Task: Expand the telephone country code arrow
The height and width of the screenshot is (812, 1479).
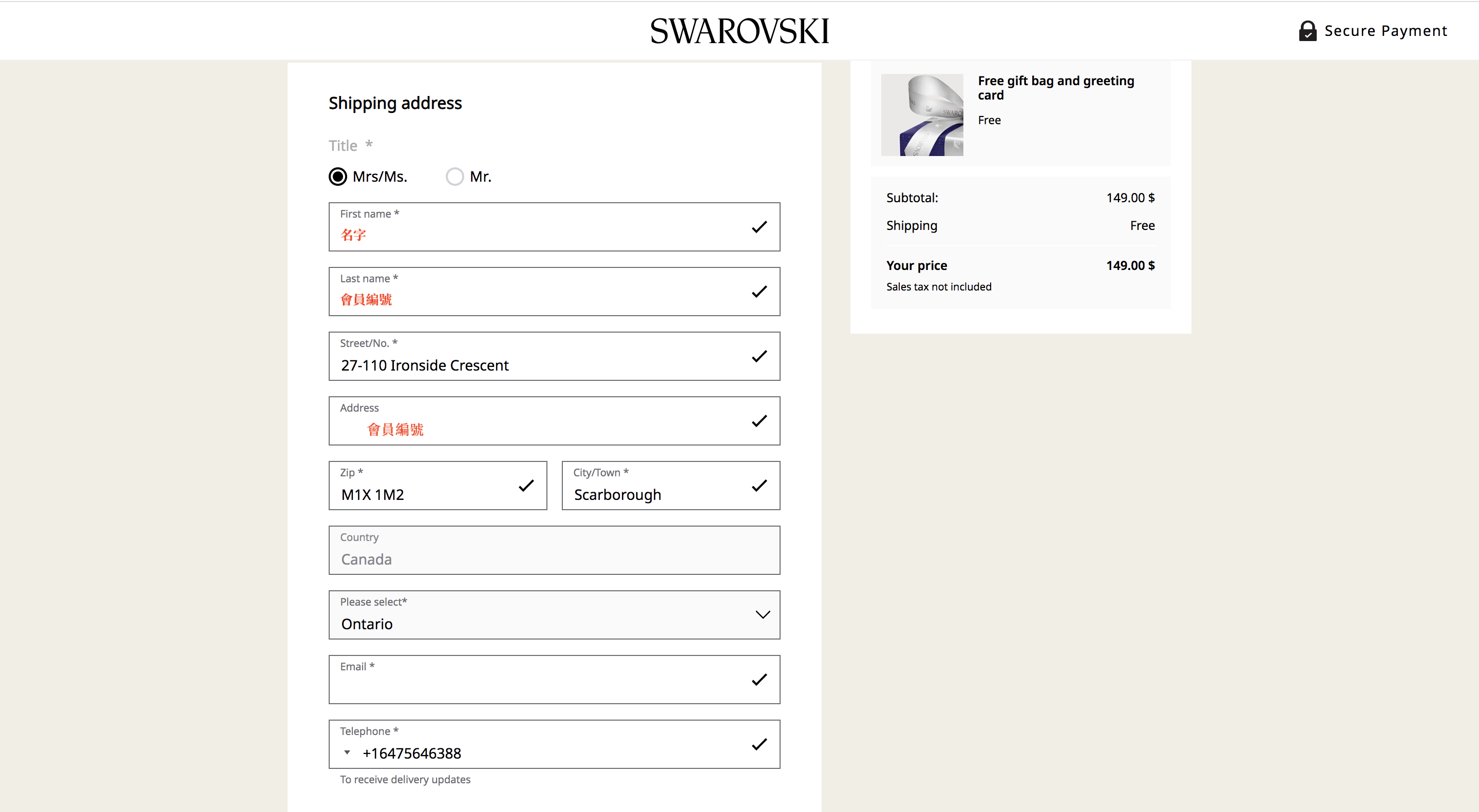Action: coord(347,752)
